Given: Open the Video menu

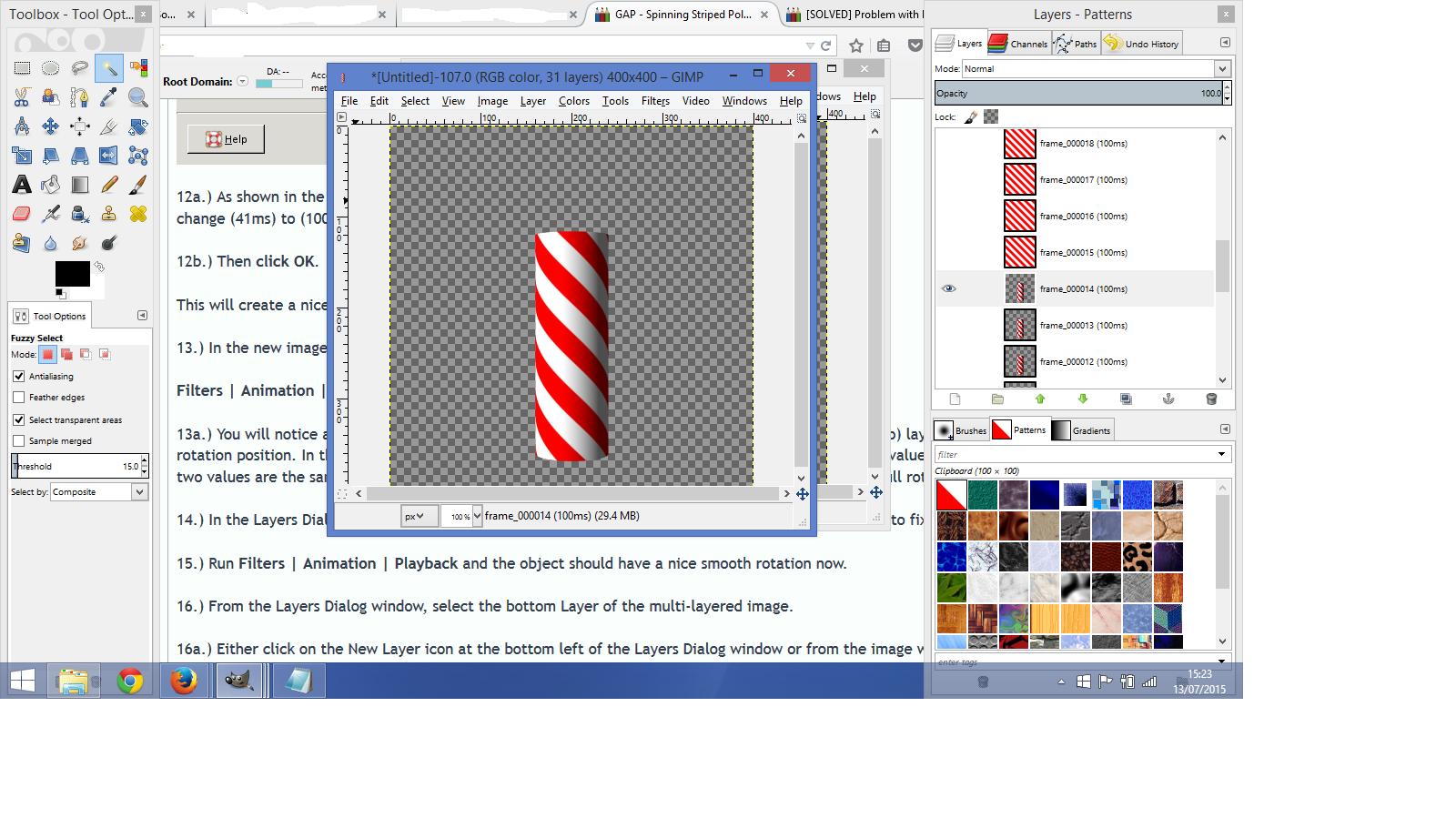Looking at the screenshot, I should coord(696,101).
